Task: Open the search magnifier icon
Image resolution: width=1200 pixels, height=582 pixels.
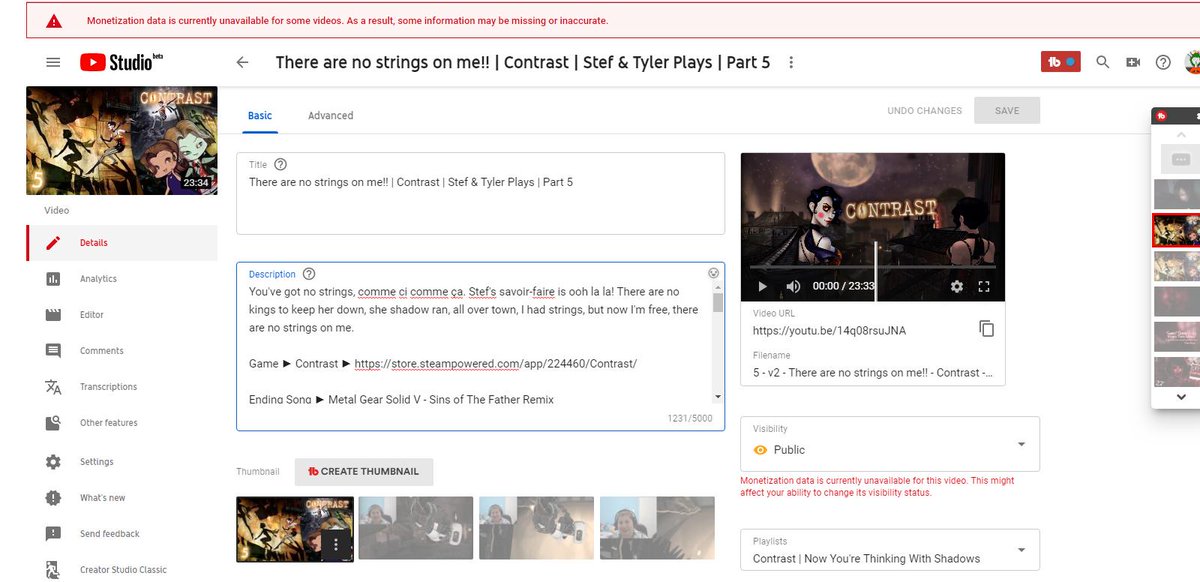Action: (1103, 62)
